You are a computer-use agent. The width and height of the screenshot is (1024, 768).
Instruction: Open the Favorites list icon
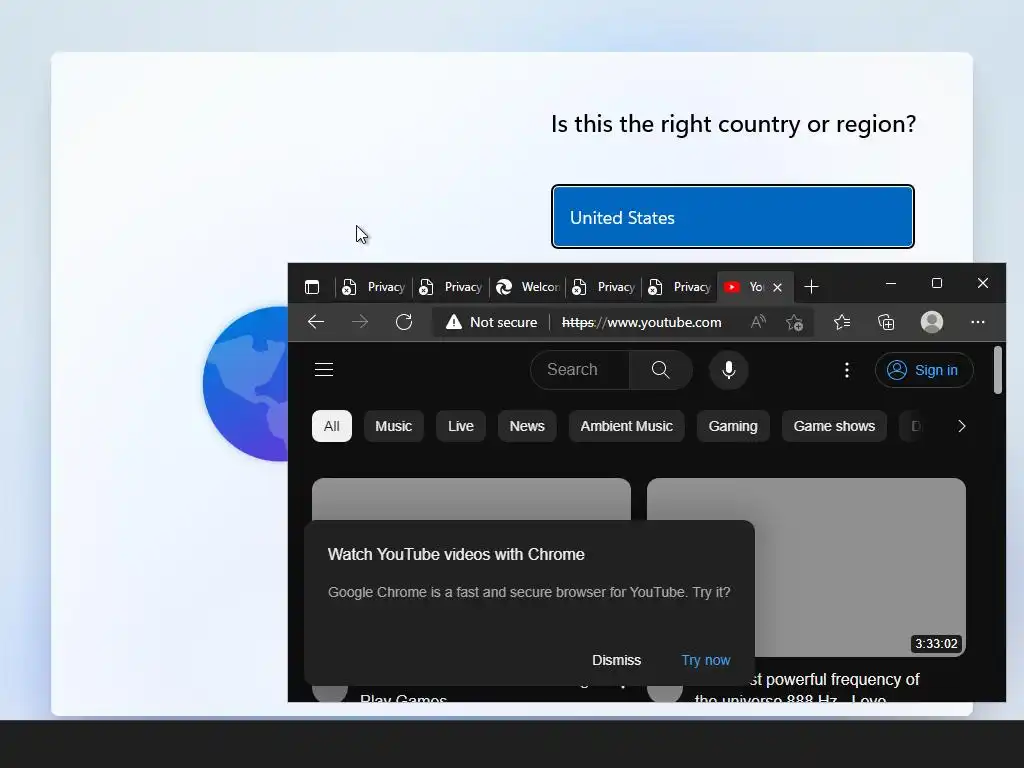pos(842,322)
